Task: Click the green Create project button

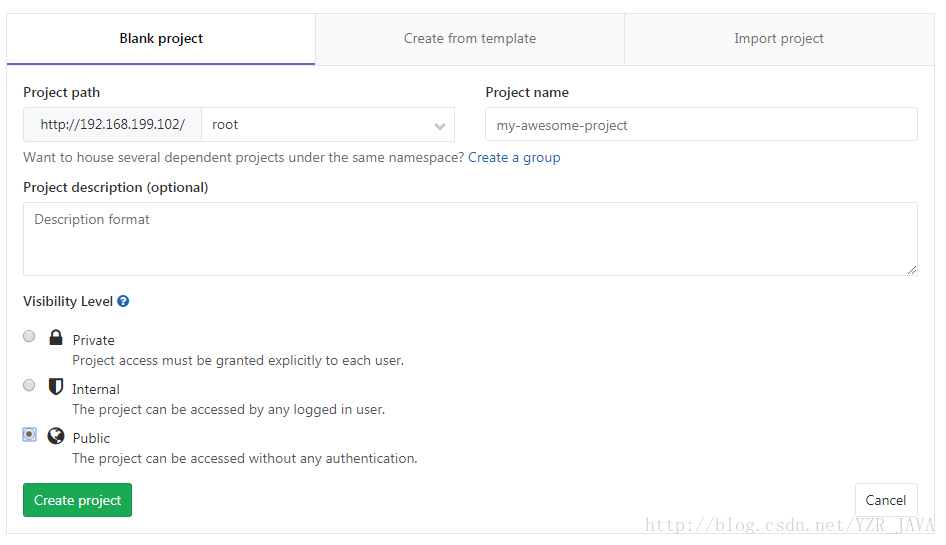Action: coord(77,500)
